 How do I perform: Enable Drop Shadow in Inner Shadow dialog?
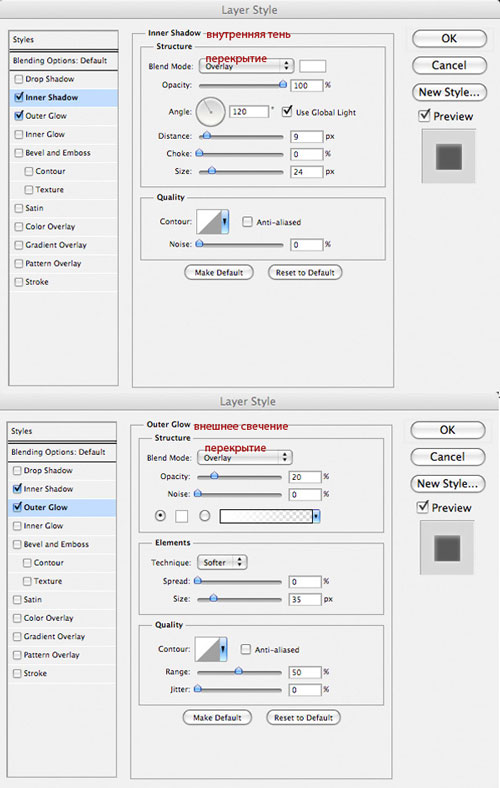click(19, 79)
